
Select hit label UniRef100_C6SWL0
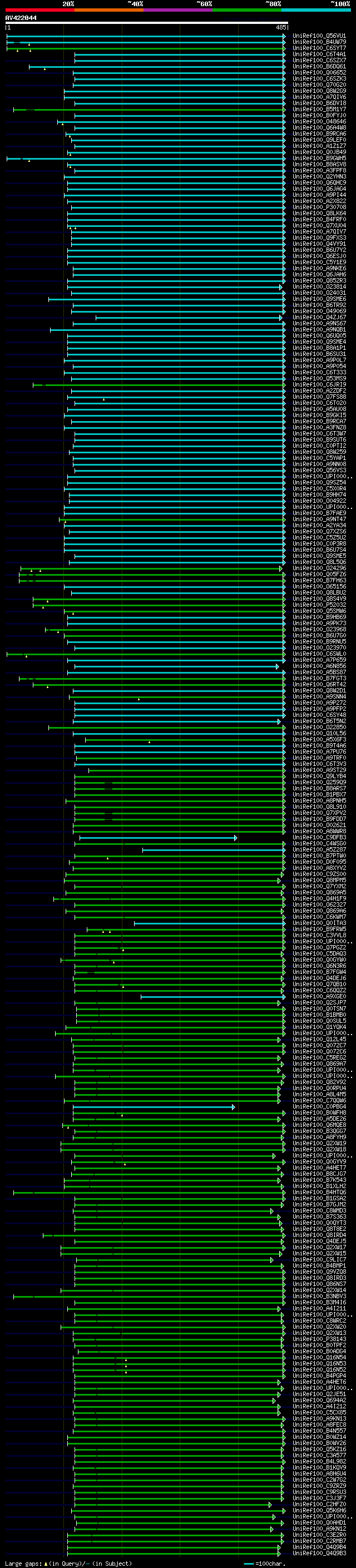[319, 654]
